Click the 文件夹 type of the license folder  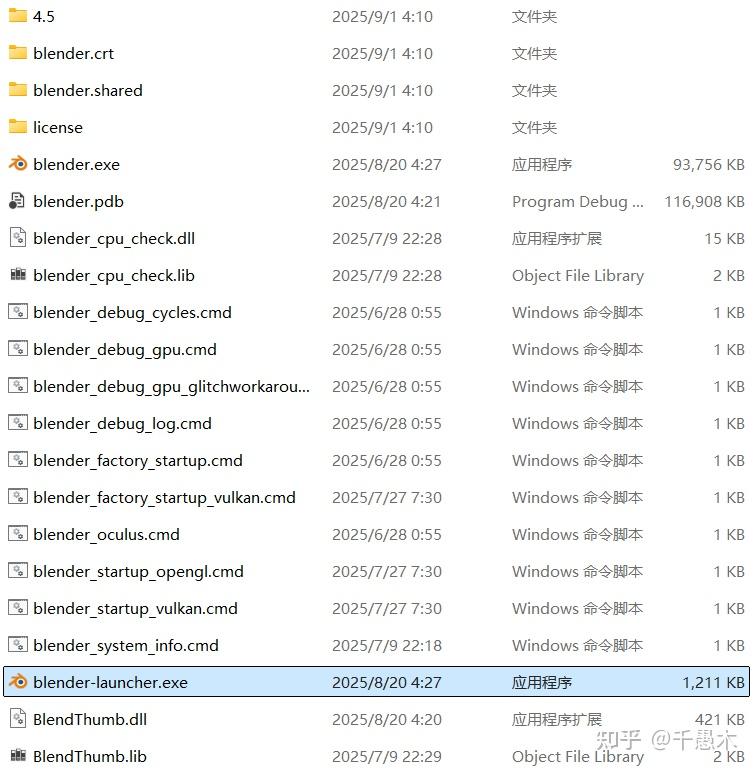(x=534, y=128)
